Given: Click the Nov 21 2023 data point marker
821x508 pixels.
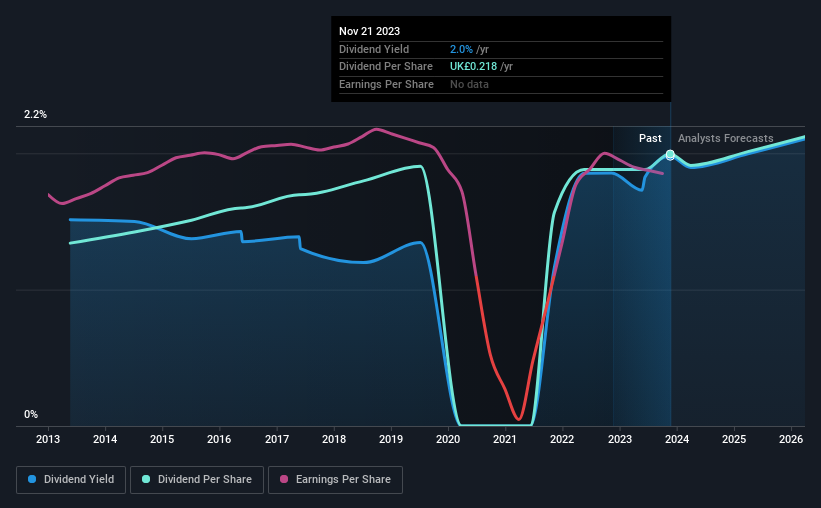Looking at the screenshot, I should click(x=670, y=154).
